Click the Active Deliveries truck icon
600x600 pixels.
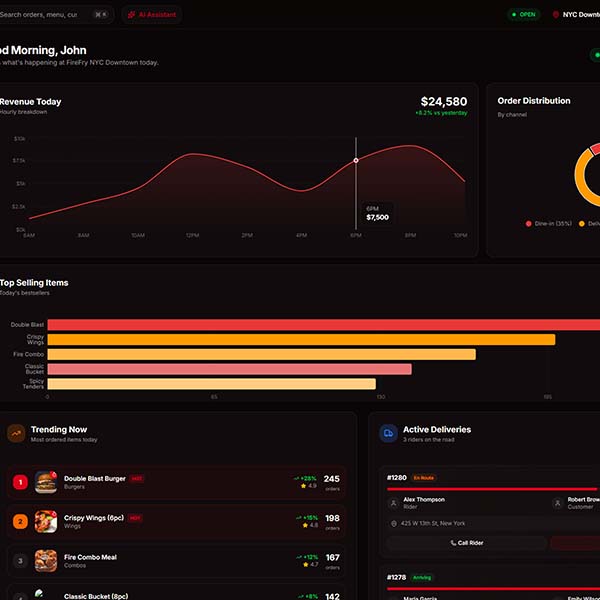388,434
